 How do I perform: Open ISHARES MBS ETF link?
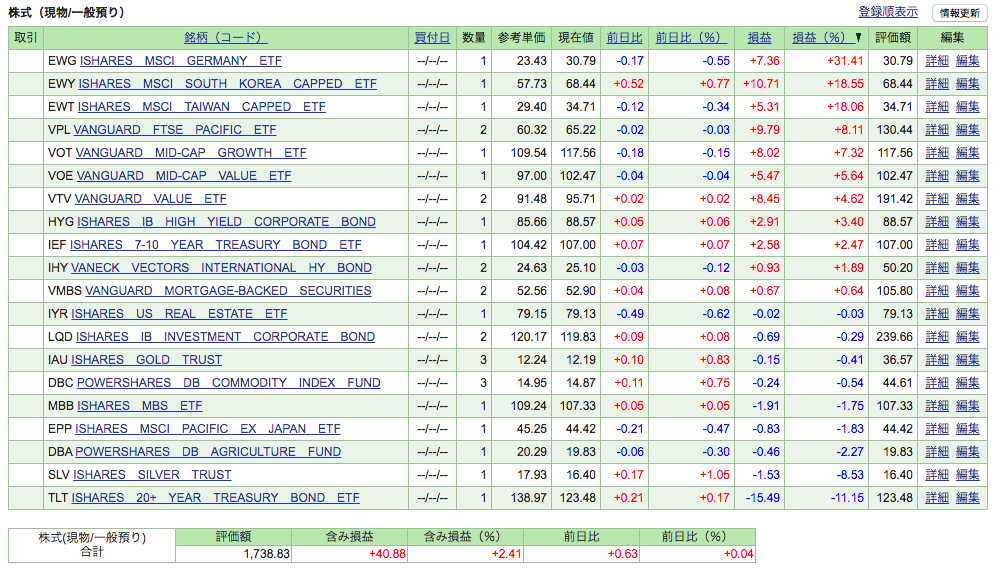pyautogui.click(x=140, y=405)
